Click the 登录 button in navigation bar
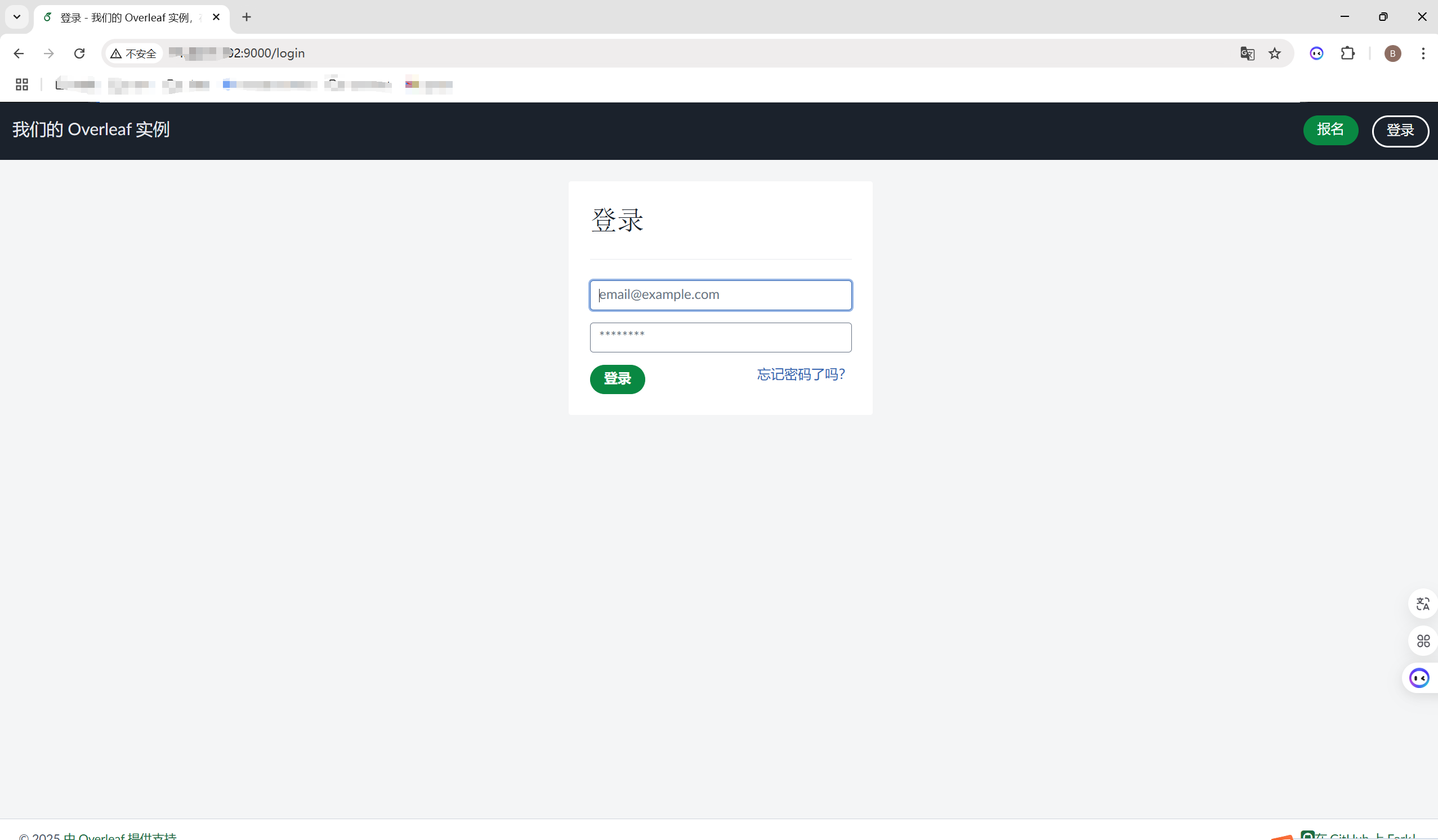The width and height of the screenshot is (1438, 840). click(x=1400, y=131)
